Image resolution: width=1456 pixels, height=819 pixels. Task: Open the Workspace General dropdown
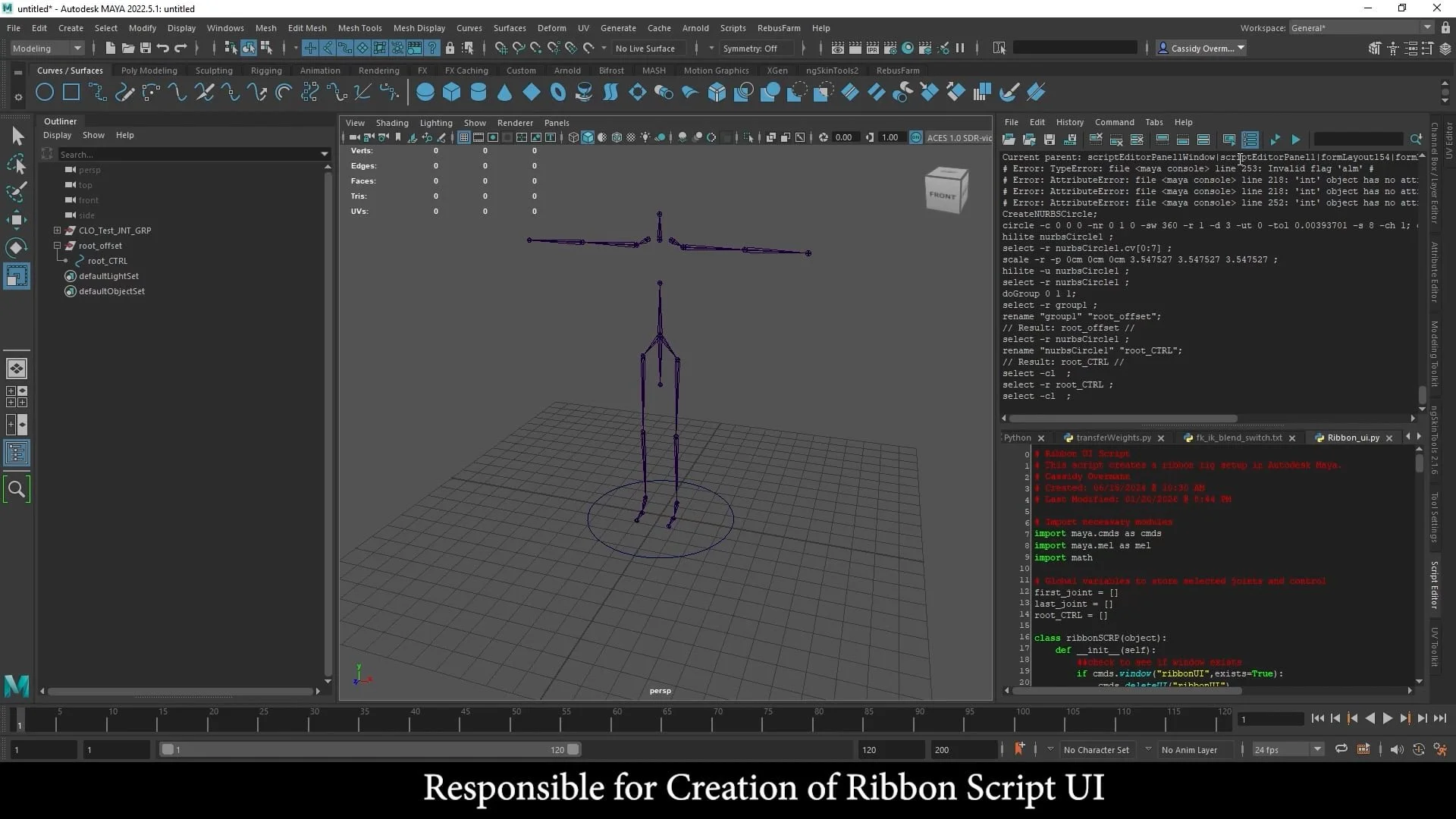tap(1357, 27)
